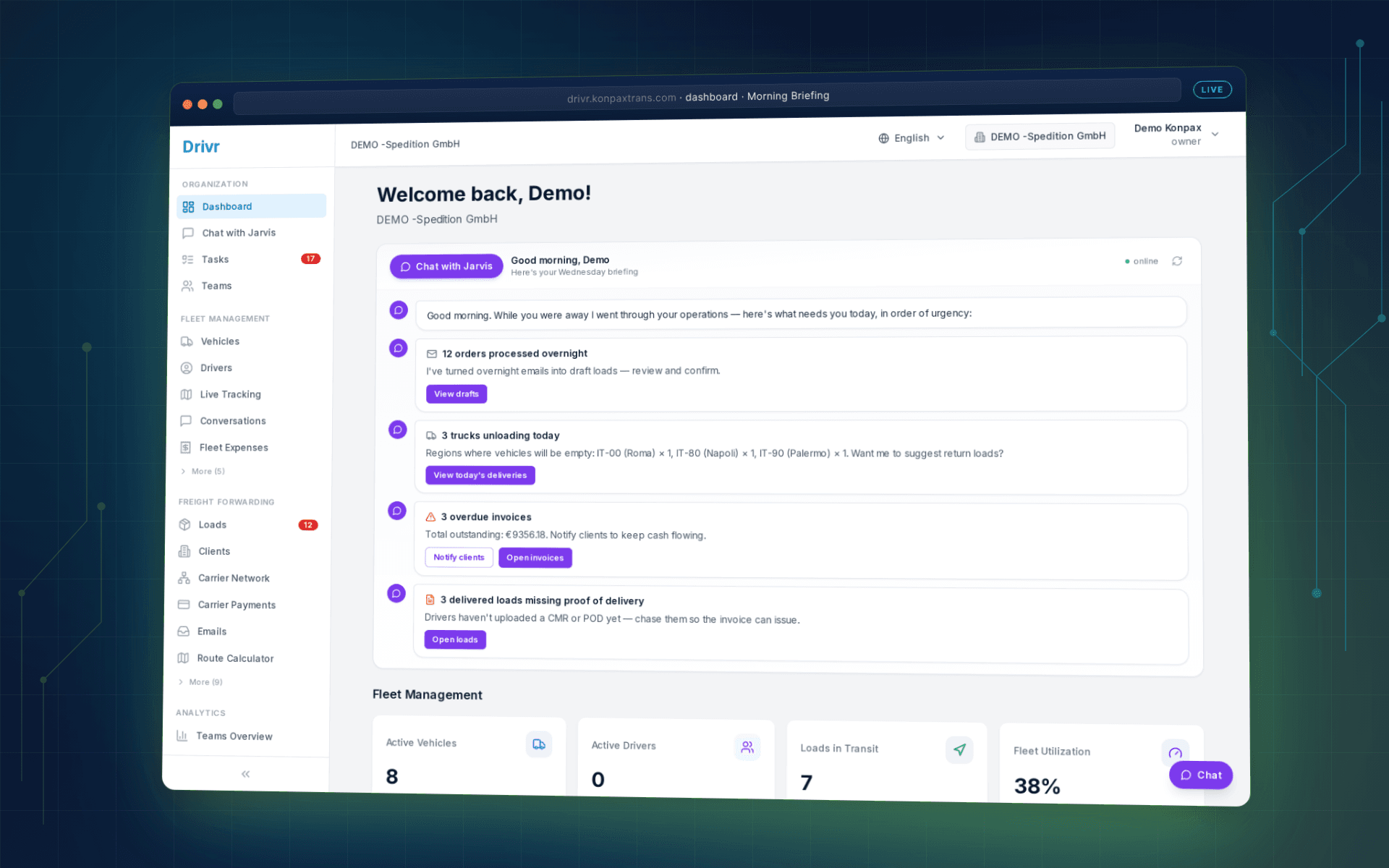Click the Route Calculator map icon

183,658
